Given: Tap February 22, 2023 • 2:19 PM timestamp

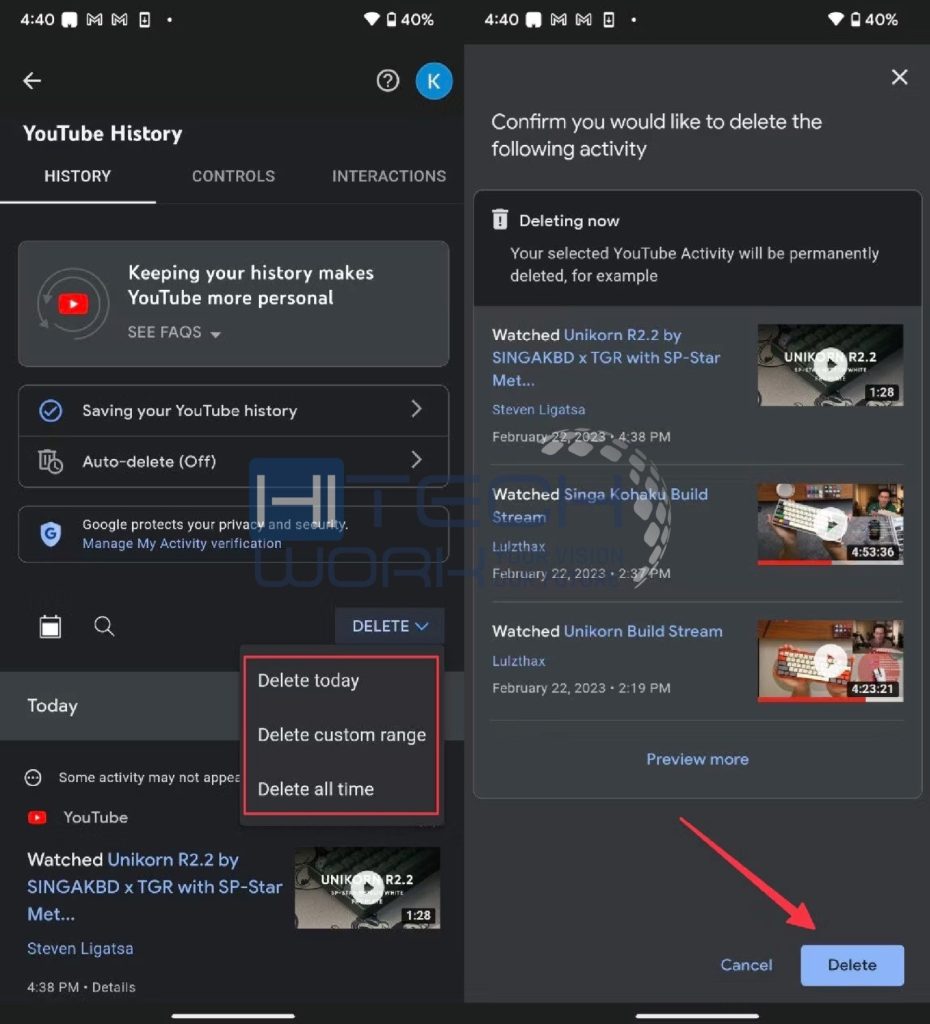Looking at the screenshot, I should click(x=581, y=688).
